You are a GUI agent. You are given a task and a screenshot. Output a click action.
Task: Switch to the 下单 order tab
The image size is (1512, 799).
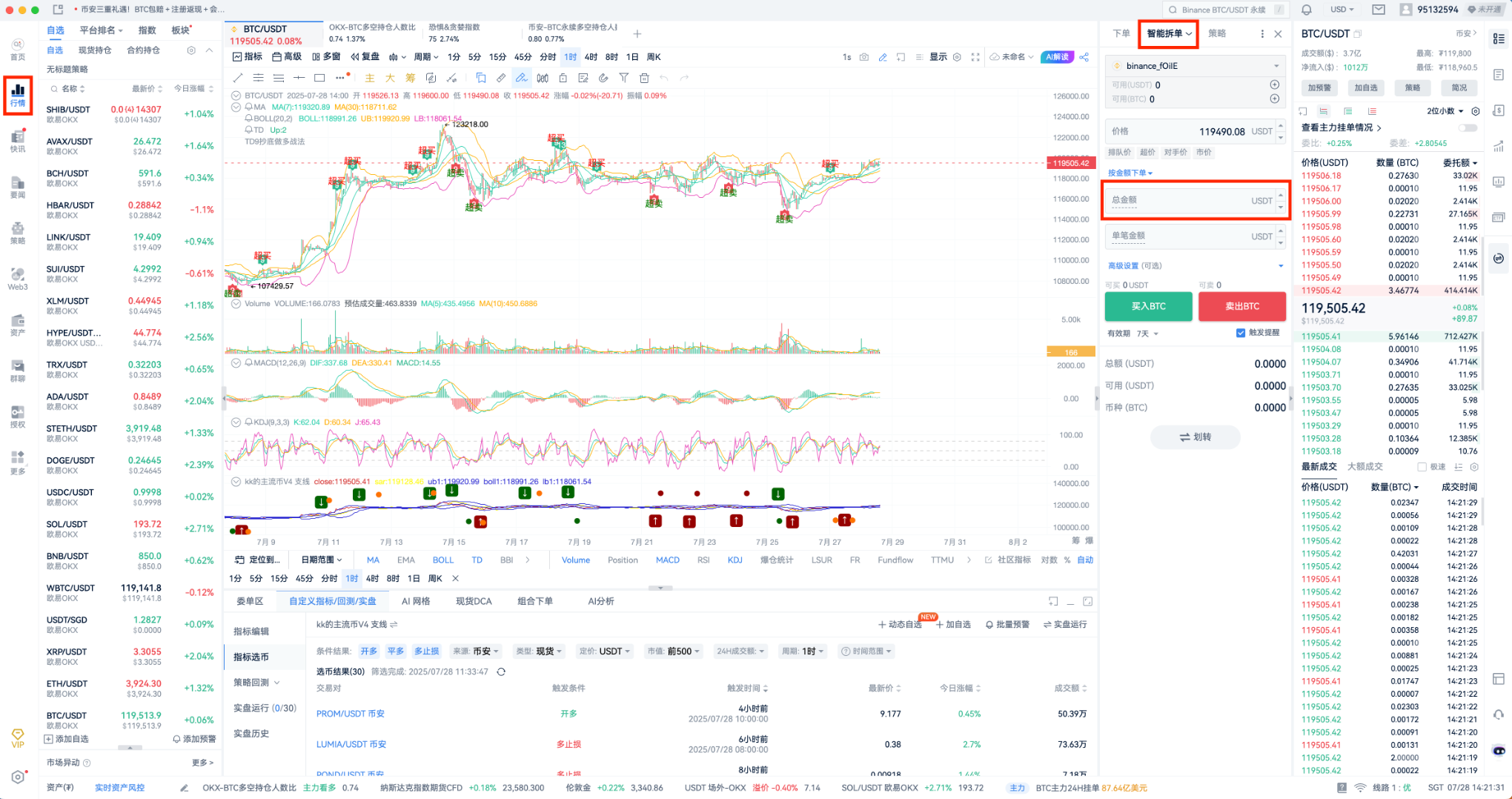click(x=1121, y=33)
